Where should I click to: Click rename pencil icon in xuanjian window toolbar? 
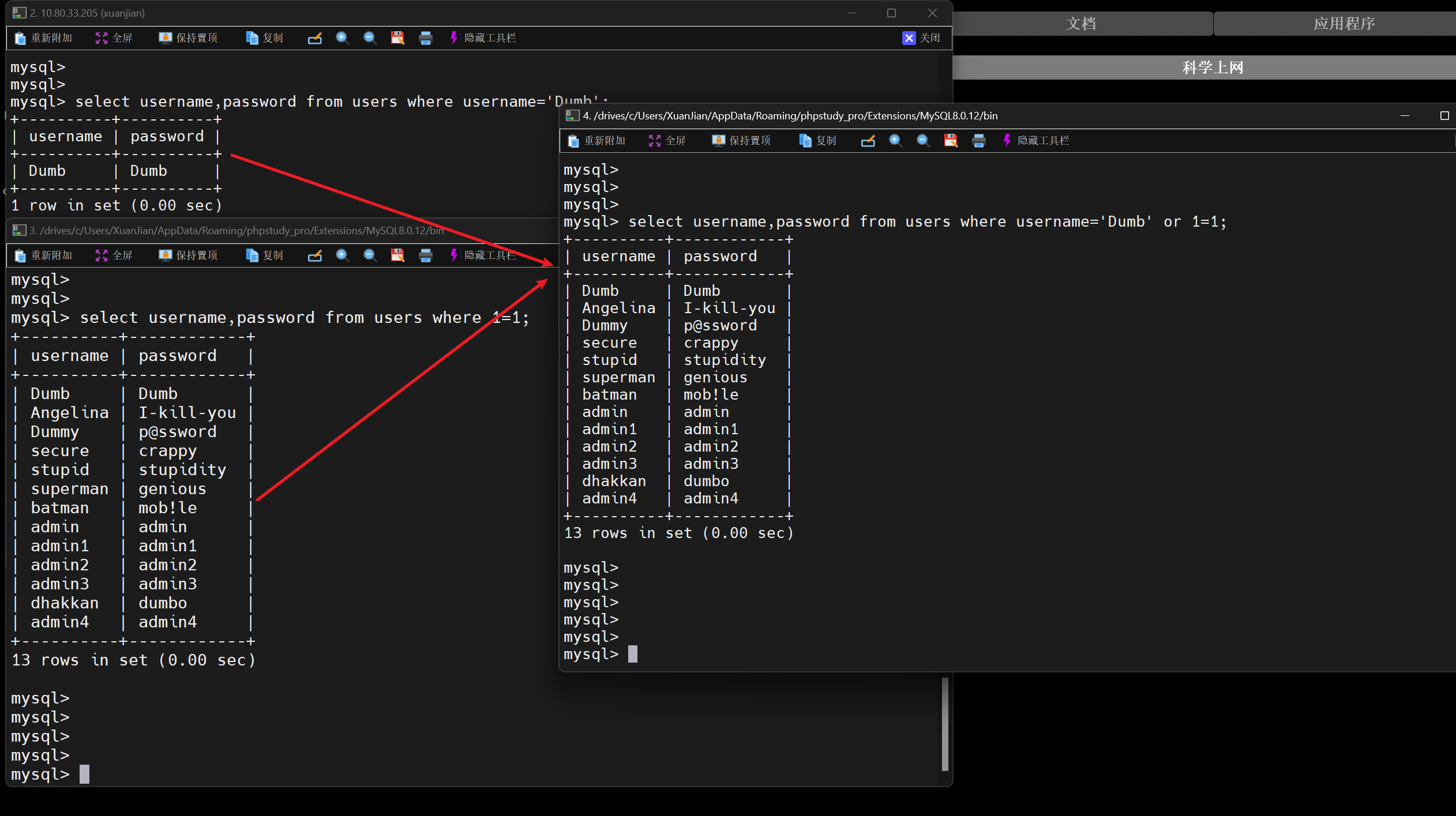[x=314, y=38]
